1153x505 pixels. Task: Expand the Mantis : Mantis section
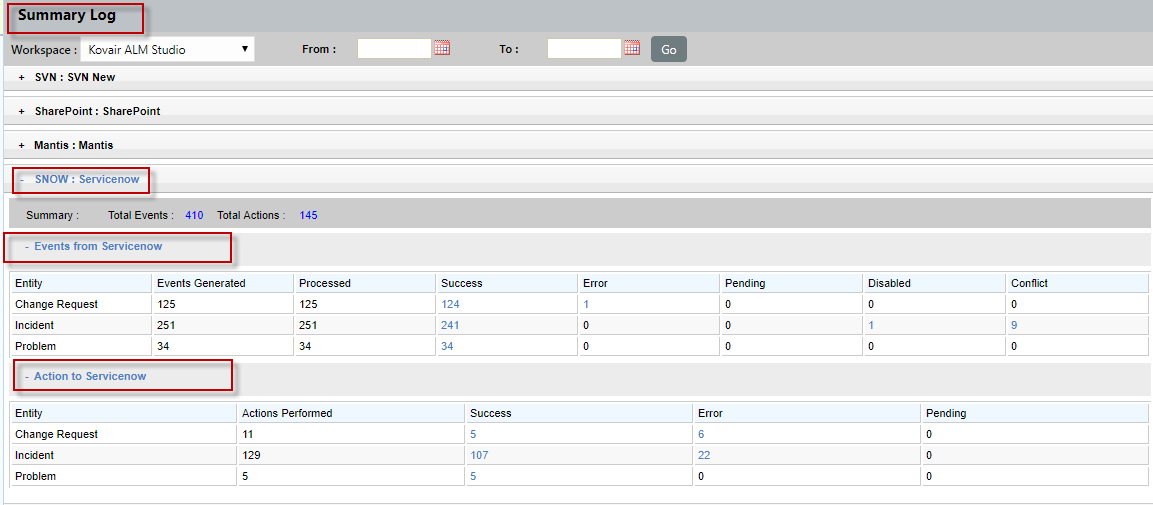(73, 145)
